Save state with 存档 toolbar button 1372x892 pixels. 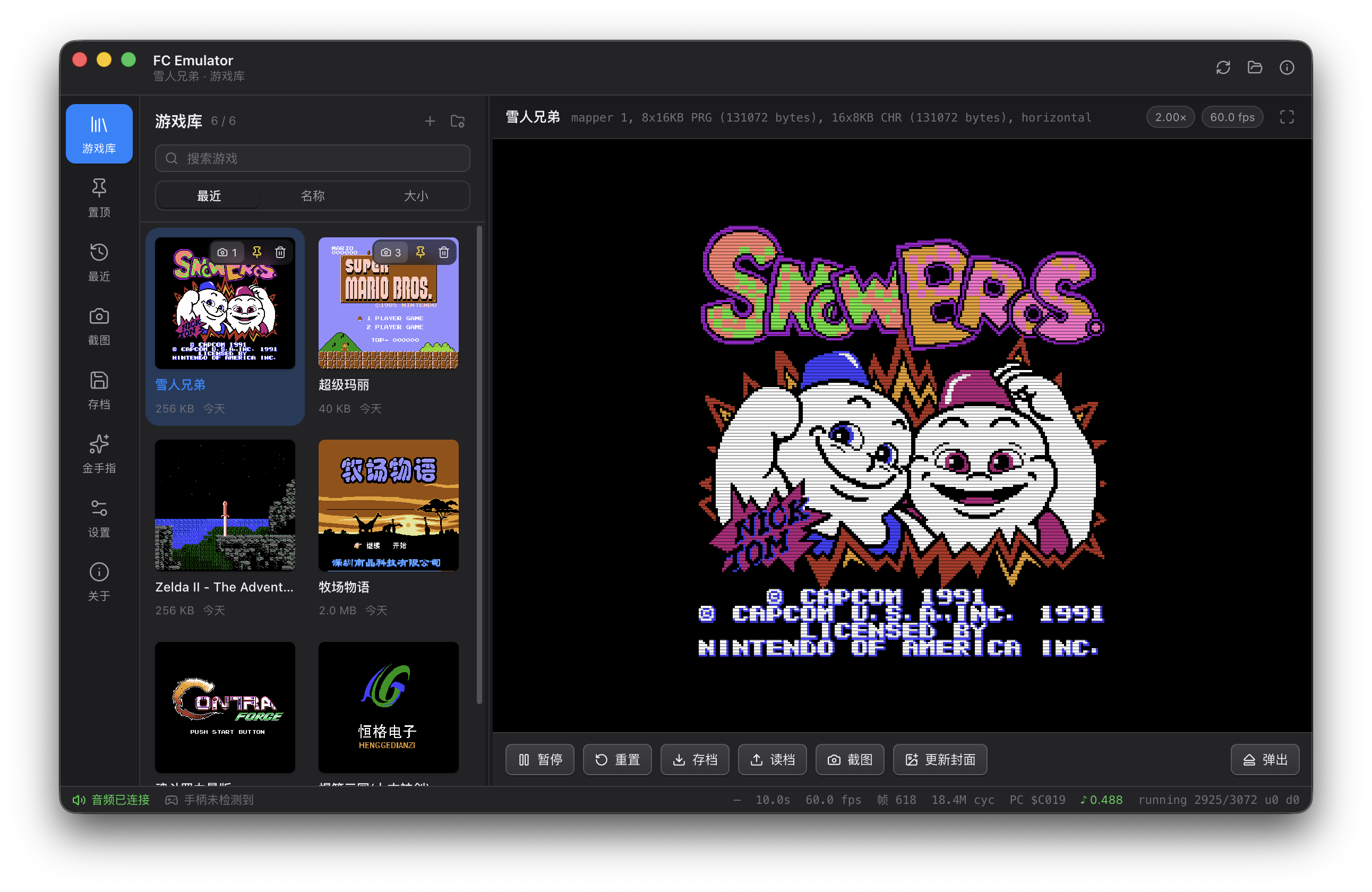pyautogui.click(x=694, y=760)
